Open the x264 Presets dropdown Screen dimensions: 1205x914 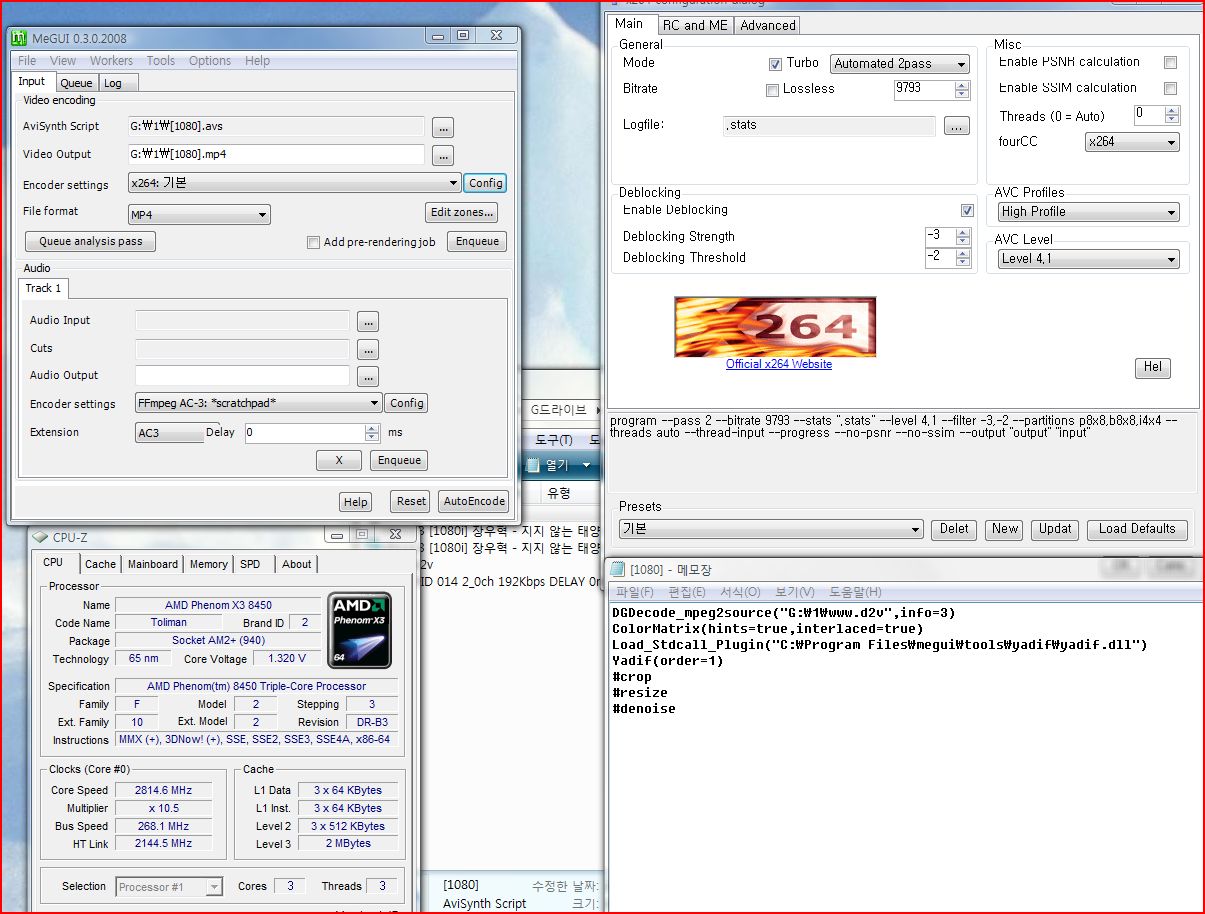[770, 529]
